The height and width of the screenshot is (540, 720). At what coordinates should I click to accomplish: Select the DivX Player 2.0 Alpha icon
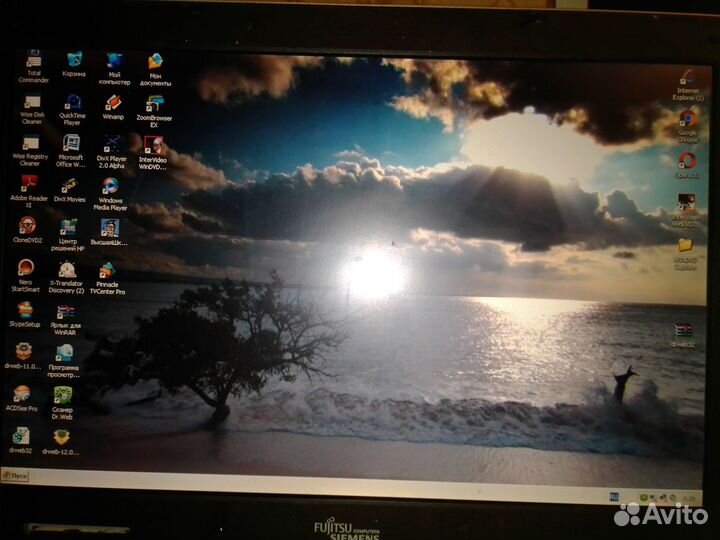[x=112, y=152]
